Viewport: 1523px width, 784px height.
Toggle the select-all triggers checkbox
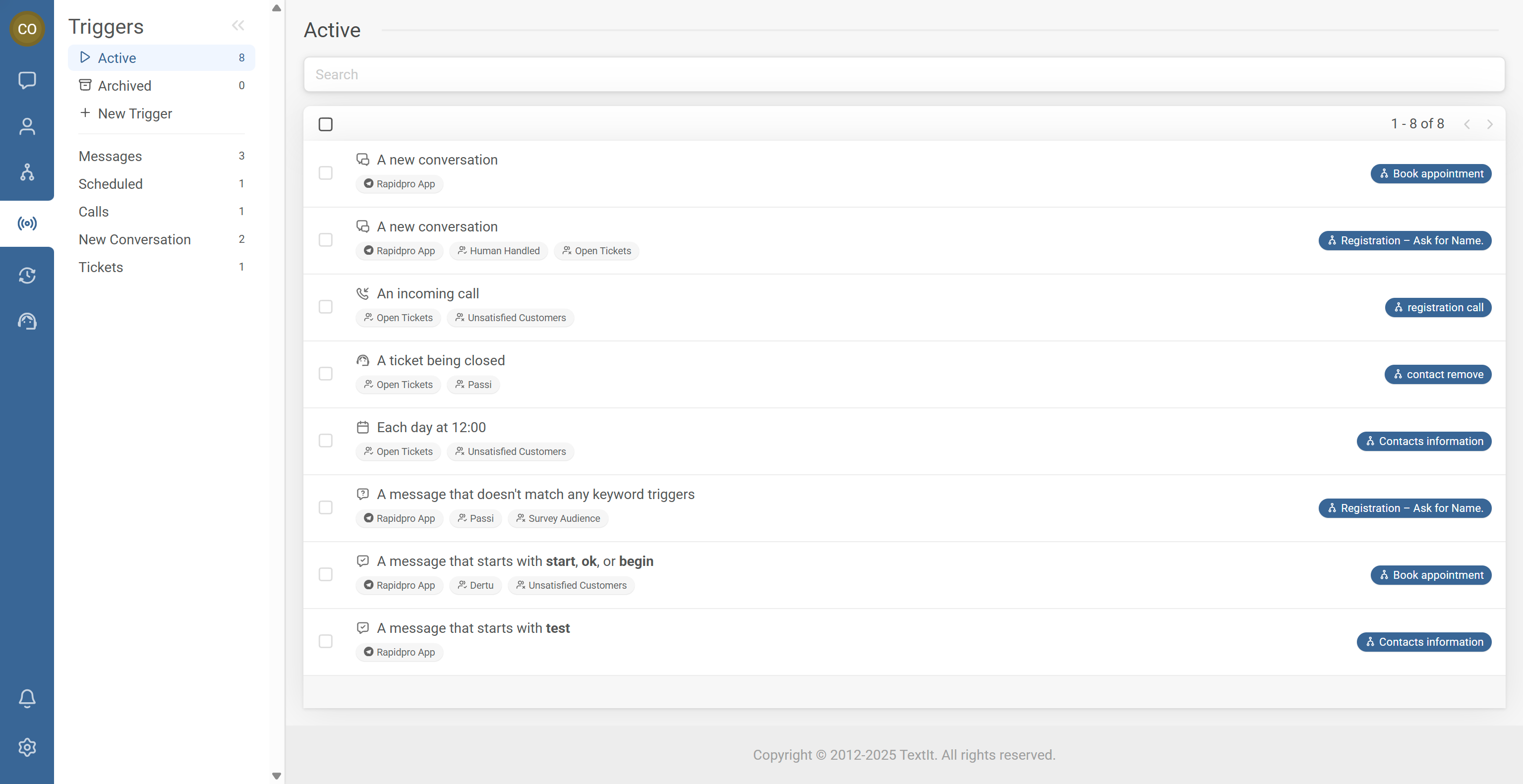(x=325, y=124)
